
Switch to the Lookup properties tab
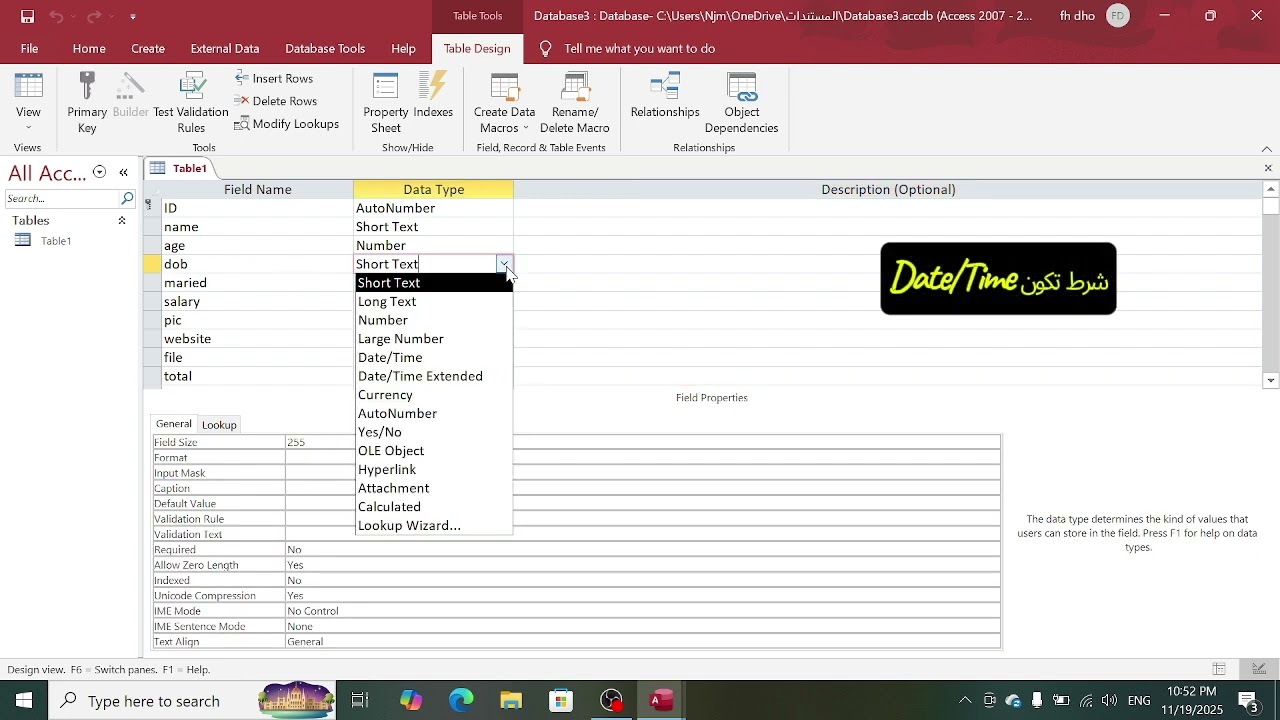pyautogui.click(x=219, y=425)
